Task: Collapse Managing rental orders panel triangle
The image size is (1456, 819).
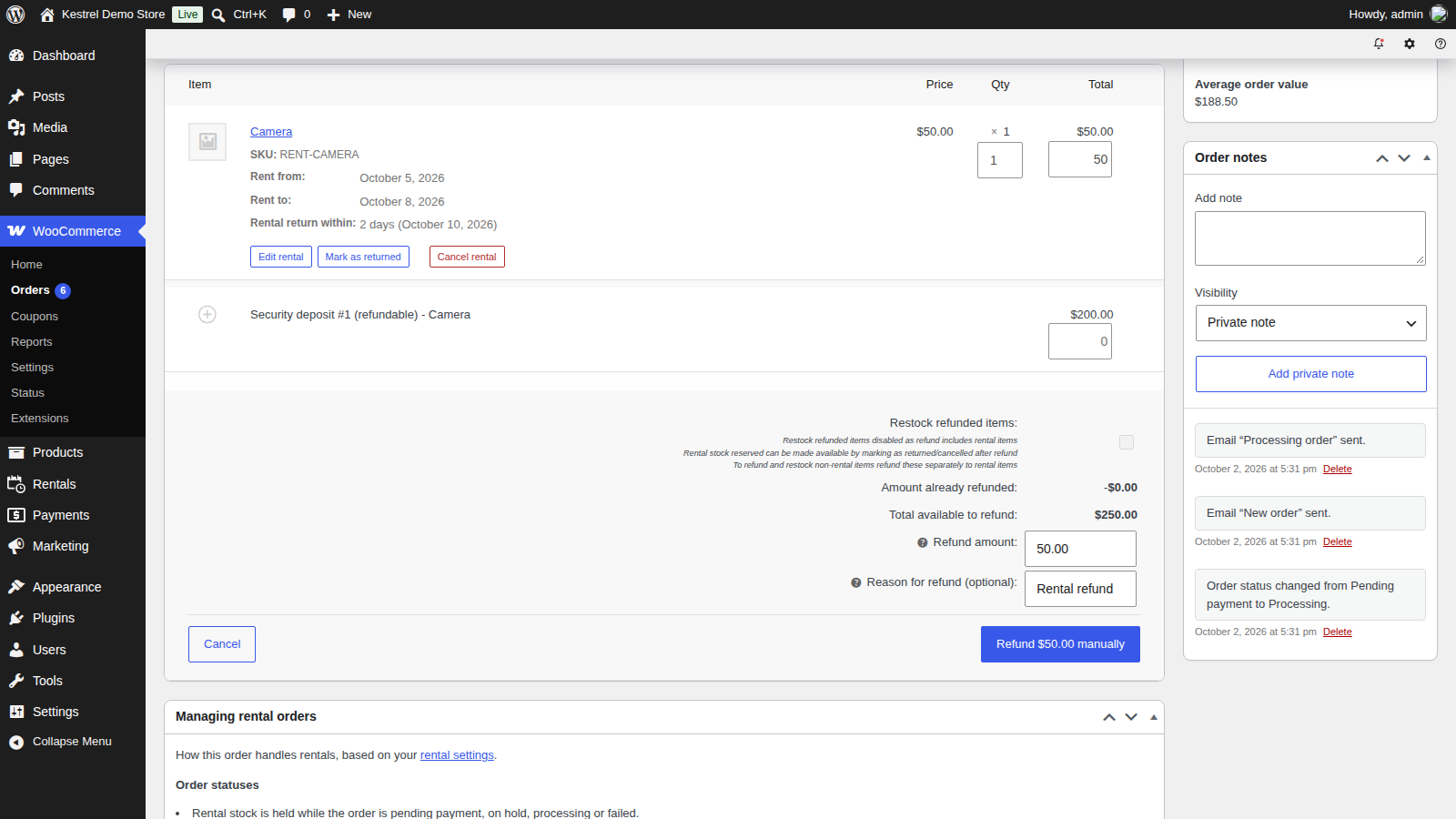Action: [1154, 717]
